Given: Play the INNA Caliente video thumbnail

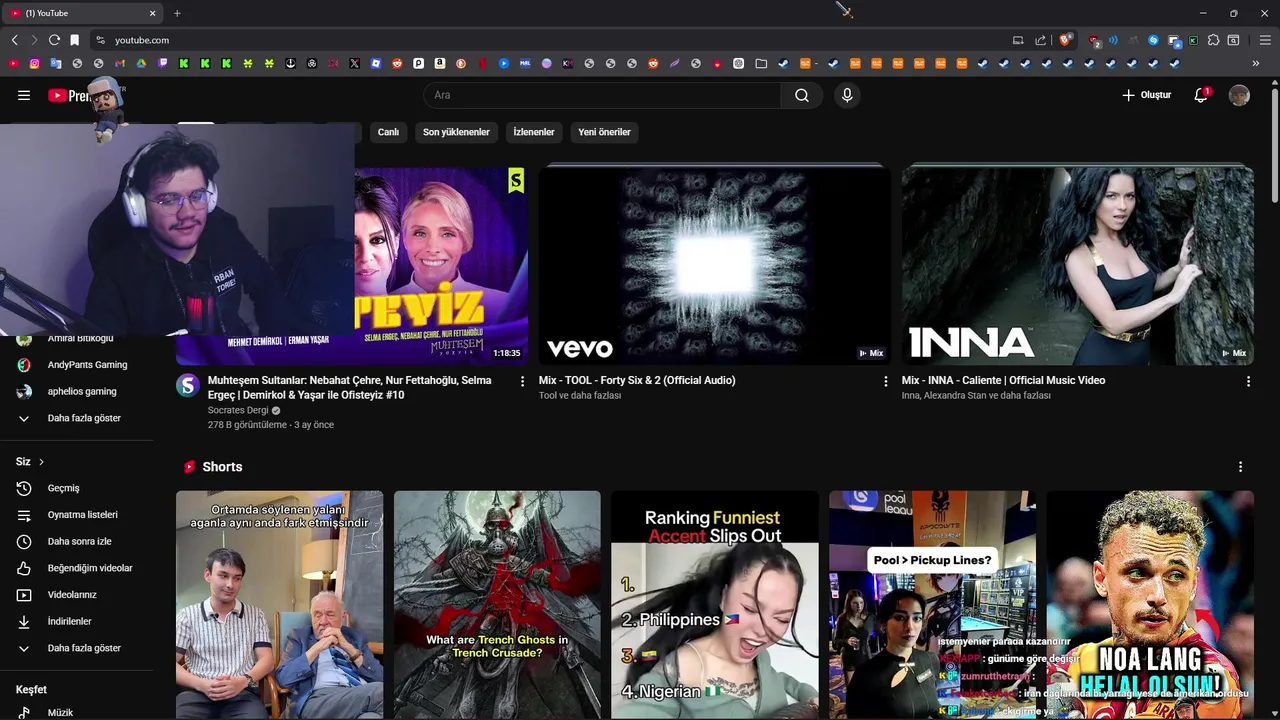Looking at the screenshot, I should point(1077,265).
